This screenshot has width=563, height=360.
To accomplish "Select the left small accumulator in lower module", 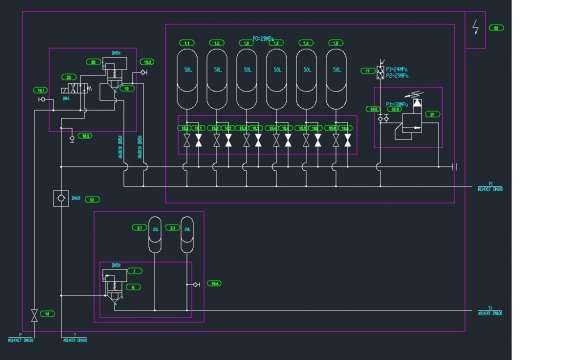I will pyautogui.click(x=155, y=235).
